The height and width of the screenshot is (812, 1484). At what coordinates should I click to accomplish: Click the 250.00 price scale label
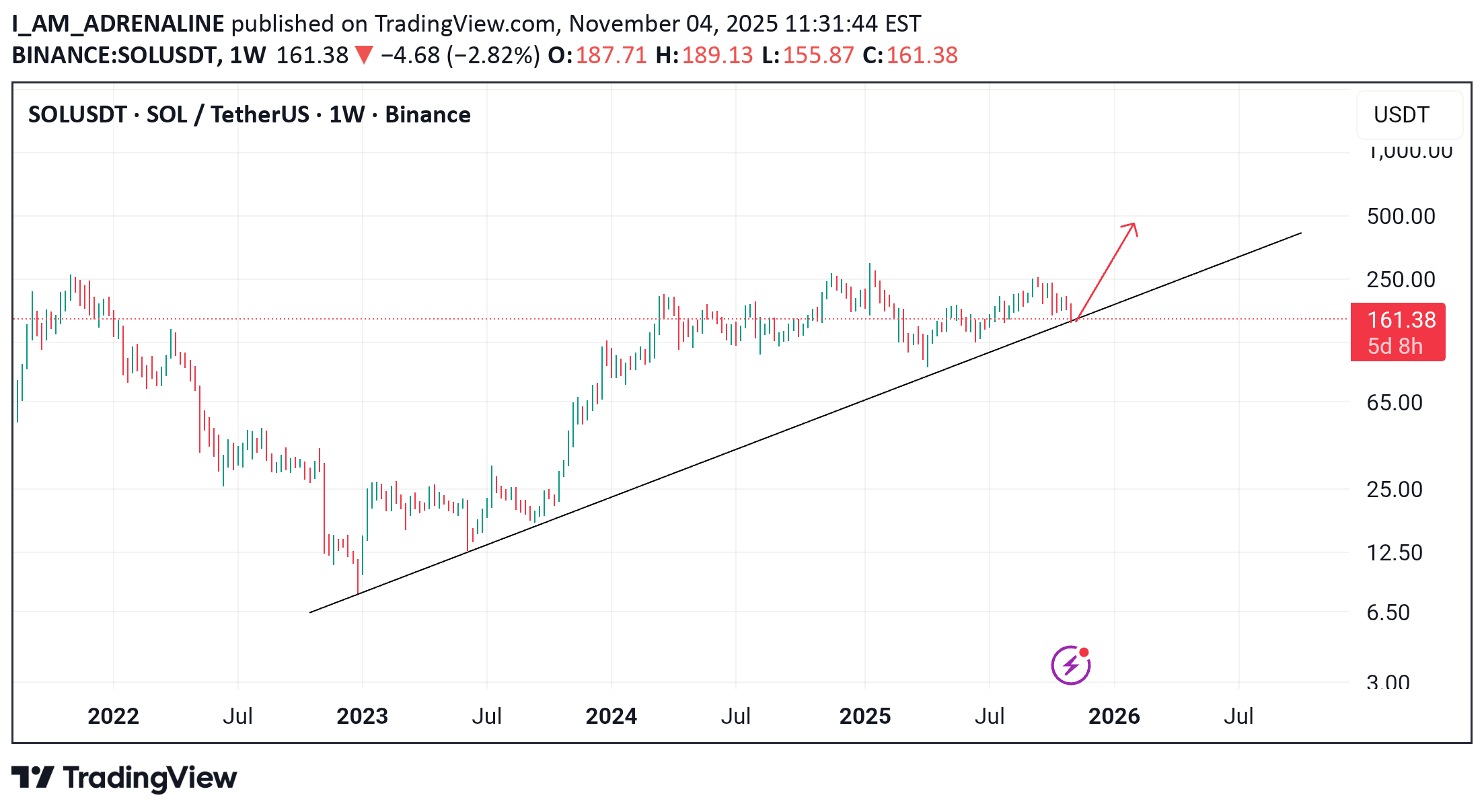click(x=1401, y=279)
